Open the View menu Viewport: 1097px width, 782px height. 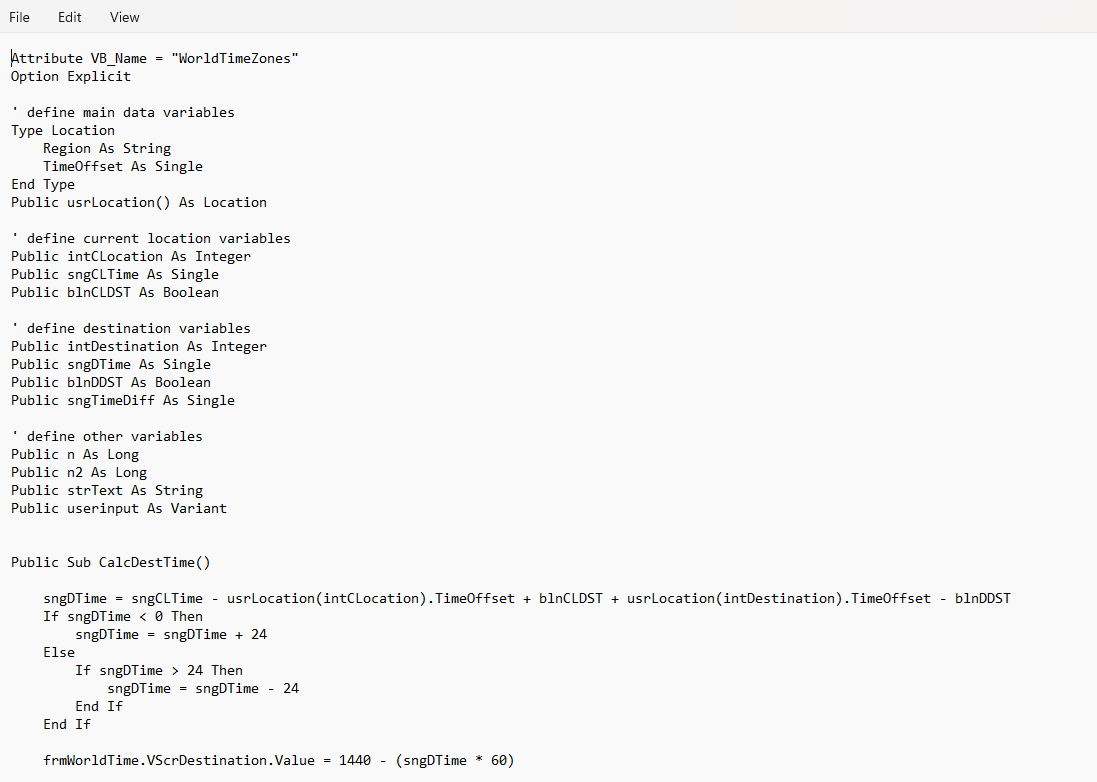(x=124, y=17)
